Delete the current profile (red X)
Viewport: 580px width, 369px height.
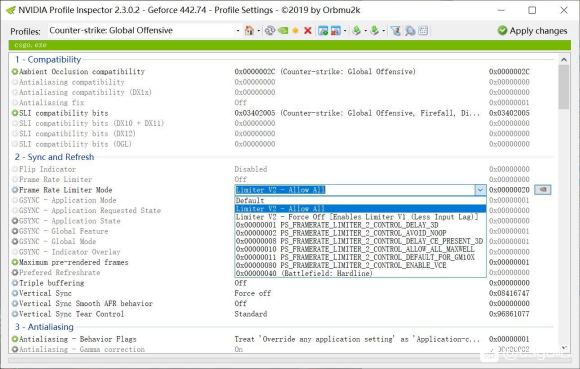pyautogui.click(x=307, y=30)
